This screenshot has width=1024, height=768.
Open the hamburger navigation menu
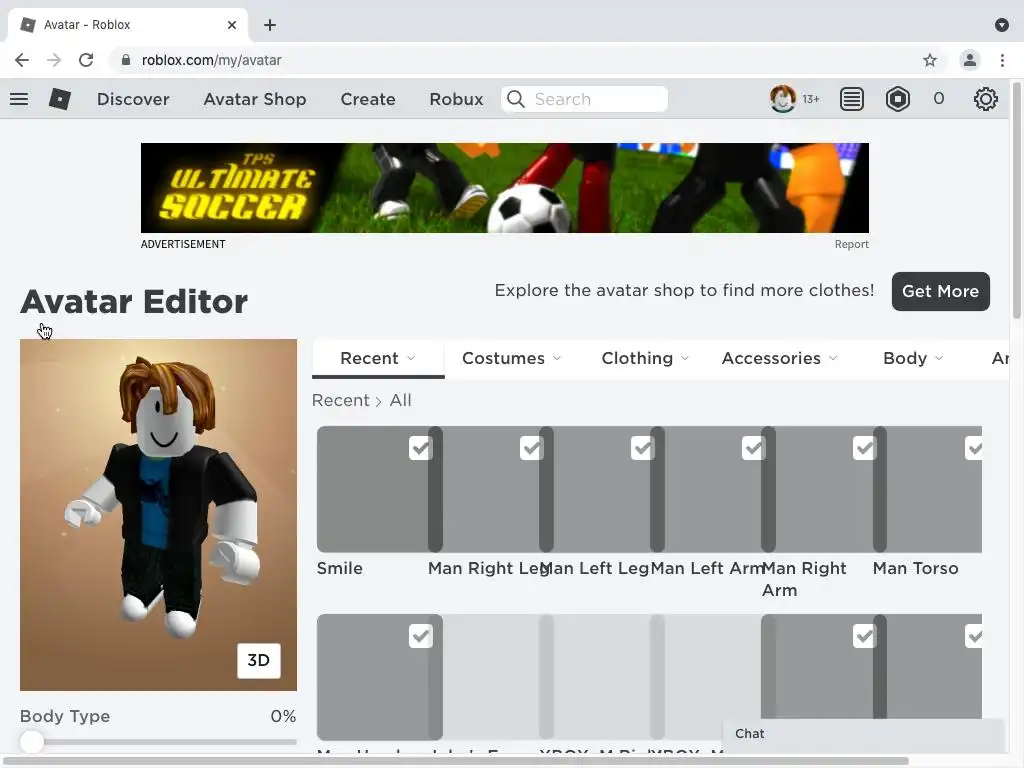[x=19, y=99]
